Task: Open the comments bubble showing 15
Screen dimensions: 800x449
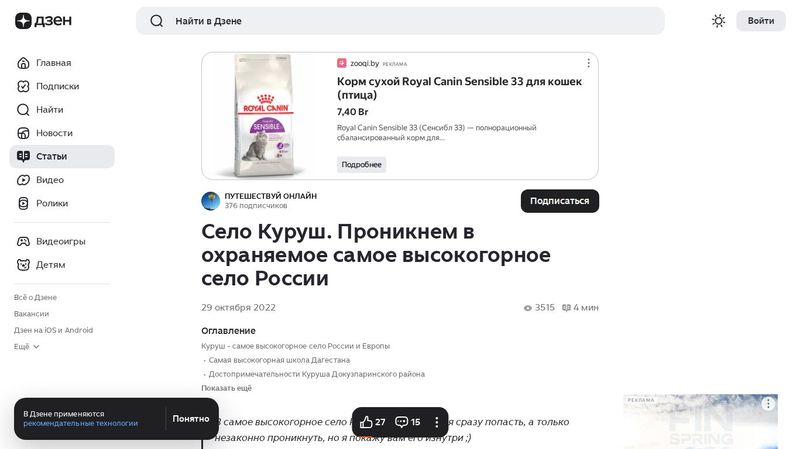Action: pos(408,422)
